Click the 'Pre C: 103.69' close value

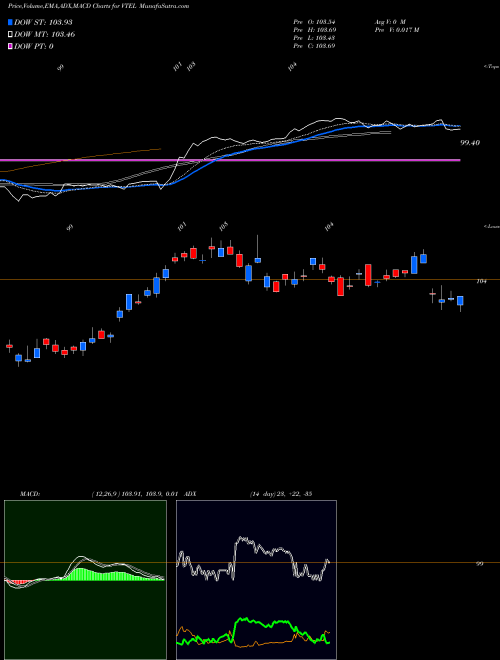(314, 46)
